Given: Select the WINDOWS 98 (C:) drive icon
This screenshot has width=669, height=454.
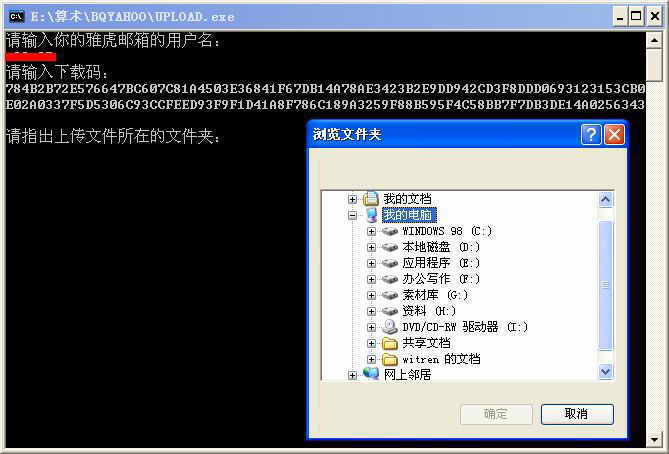Looking at the screenshot, I should [390, 231].
